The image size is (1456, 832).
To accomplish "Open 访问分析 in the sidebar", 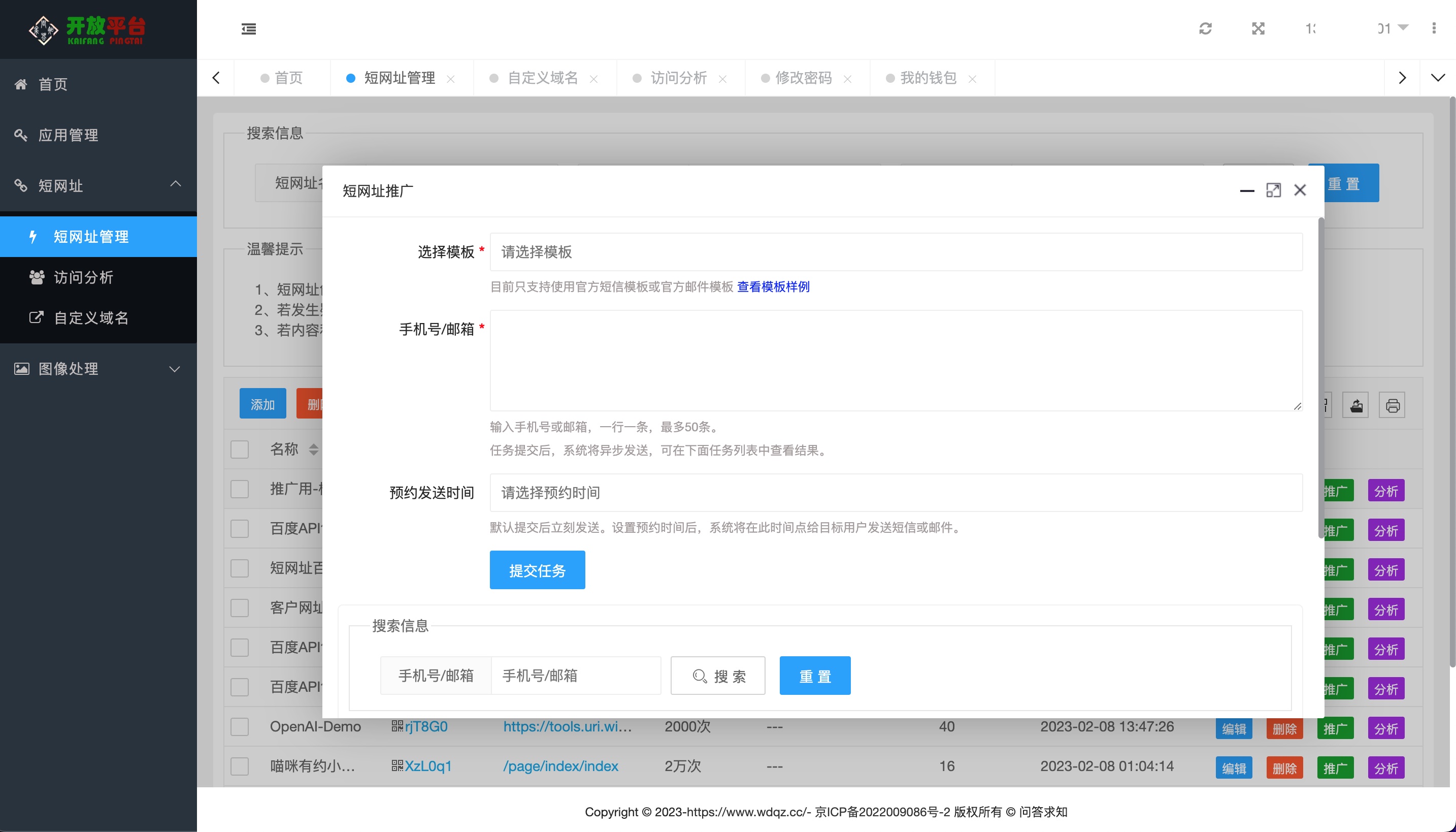I will [83, 278].
